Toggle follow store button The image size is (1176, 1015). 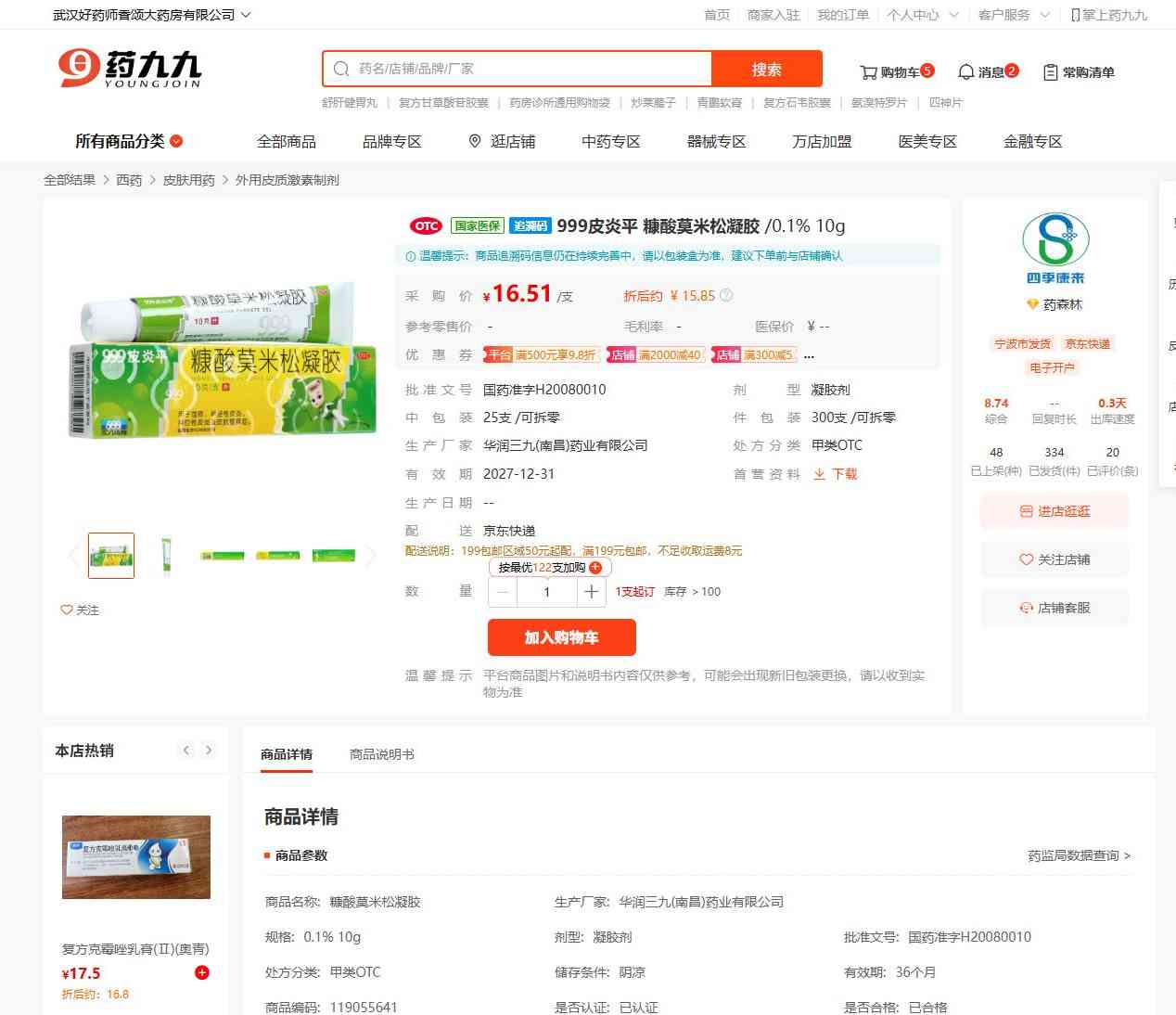[x=1055, y=559]
